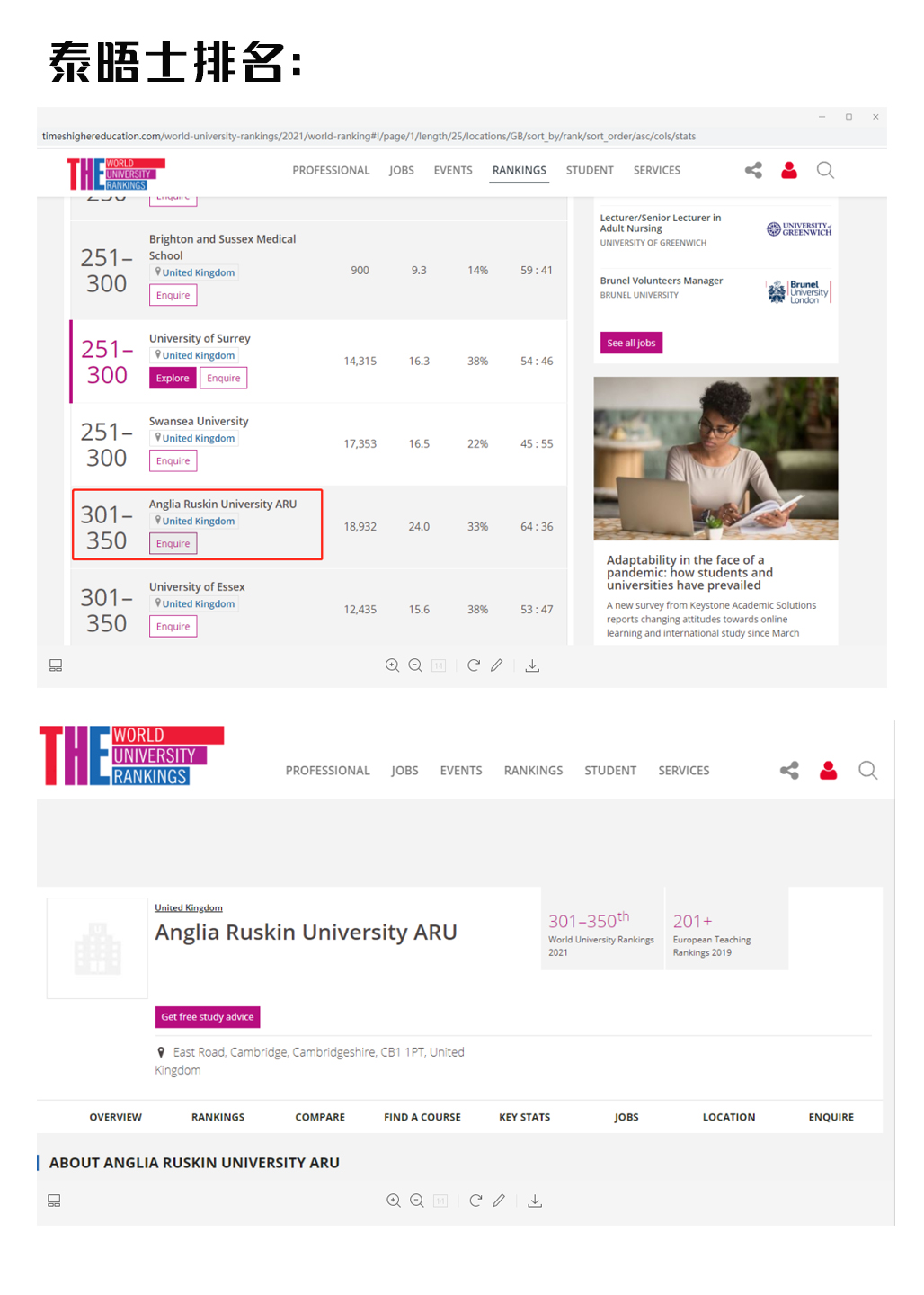Open search icon in upper header
The image size is (924, 1295).
point(825,170)
